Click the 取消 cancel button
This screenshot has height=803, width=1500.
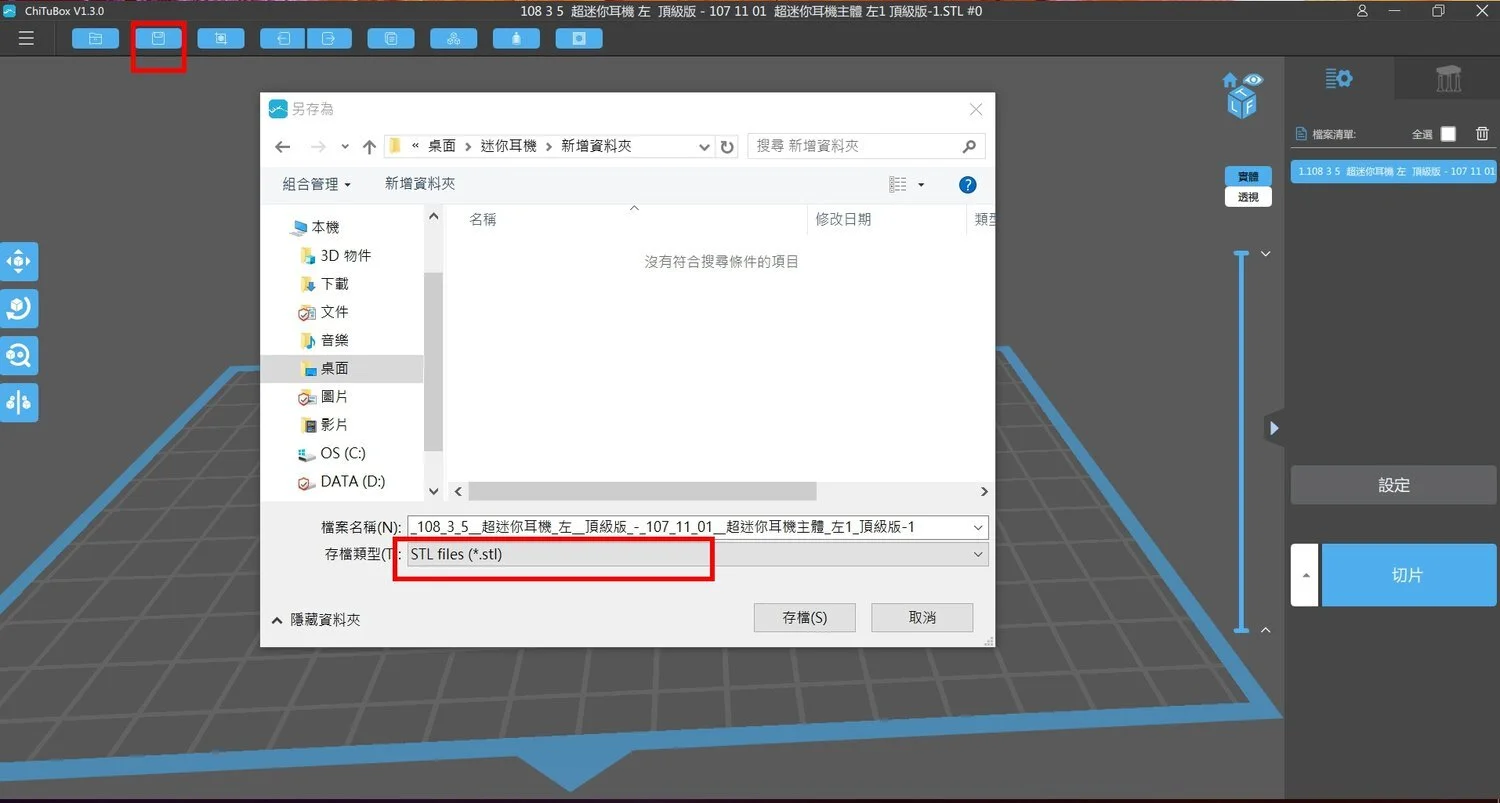tap(922, 618)
